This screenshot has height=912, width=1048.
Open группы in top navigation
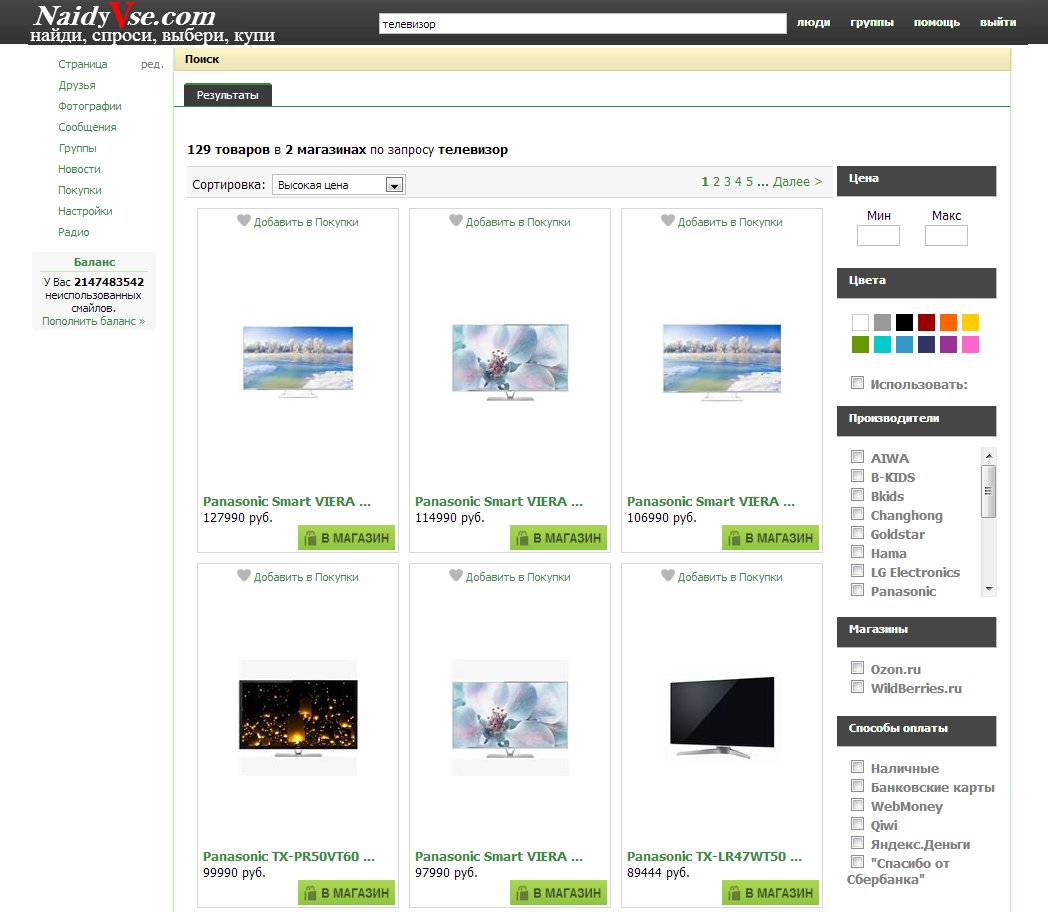click(x=872, y=22)
